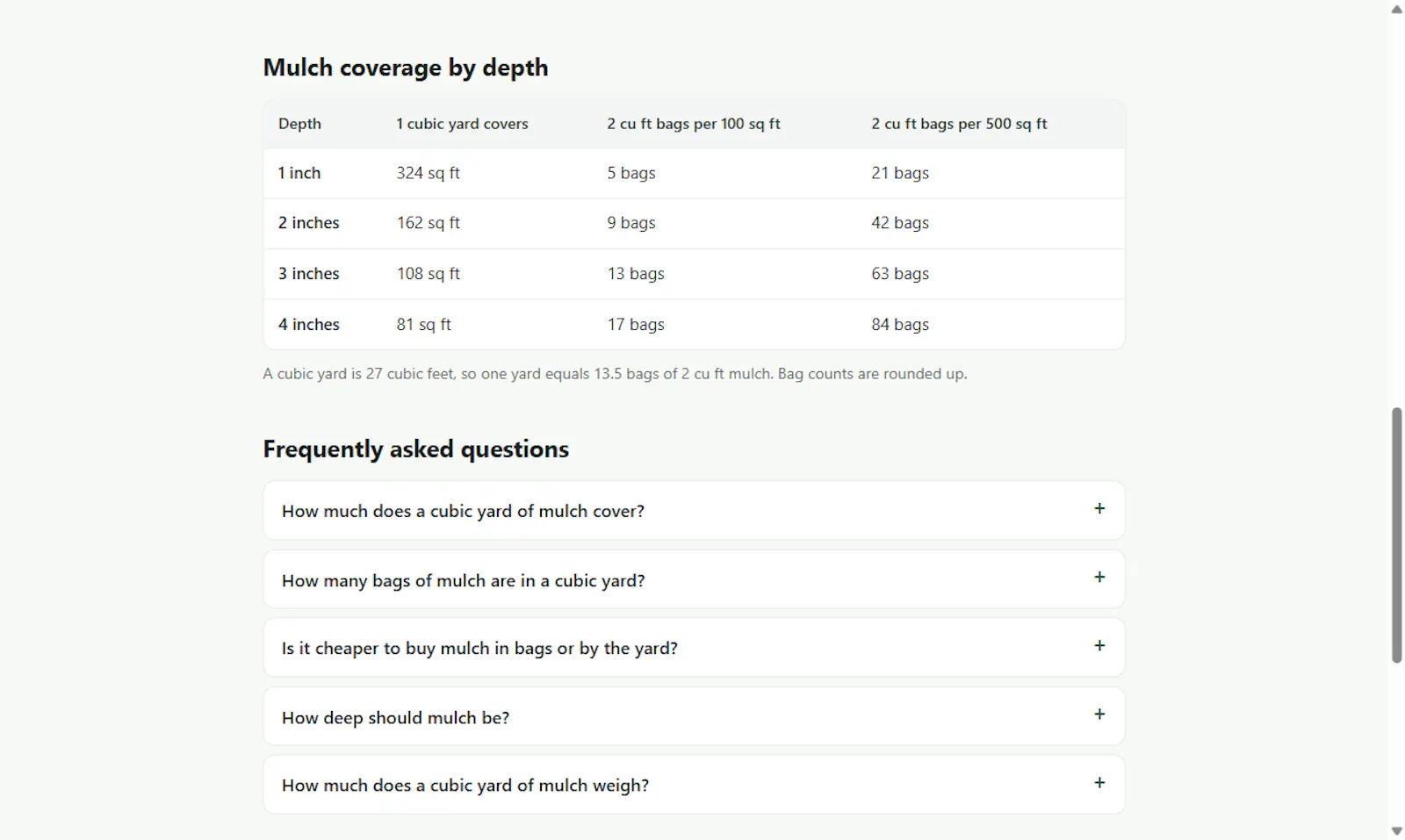Click the page scrollbar thumb
Image resolution: width=1405 pixels, height=840 pixels.
click(x=1396, y=535)
